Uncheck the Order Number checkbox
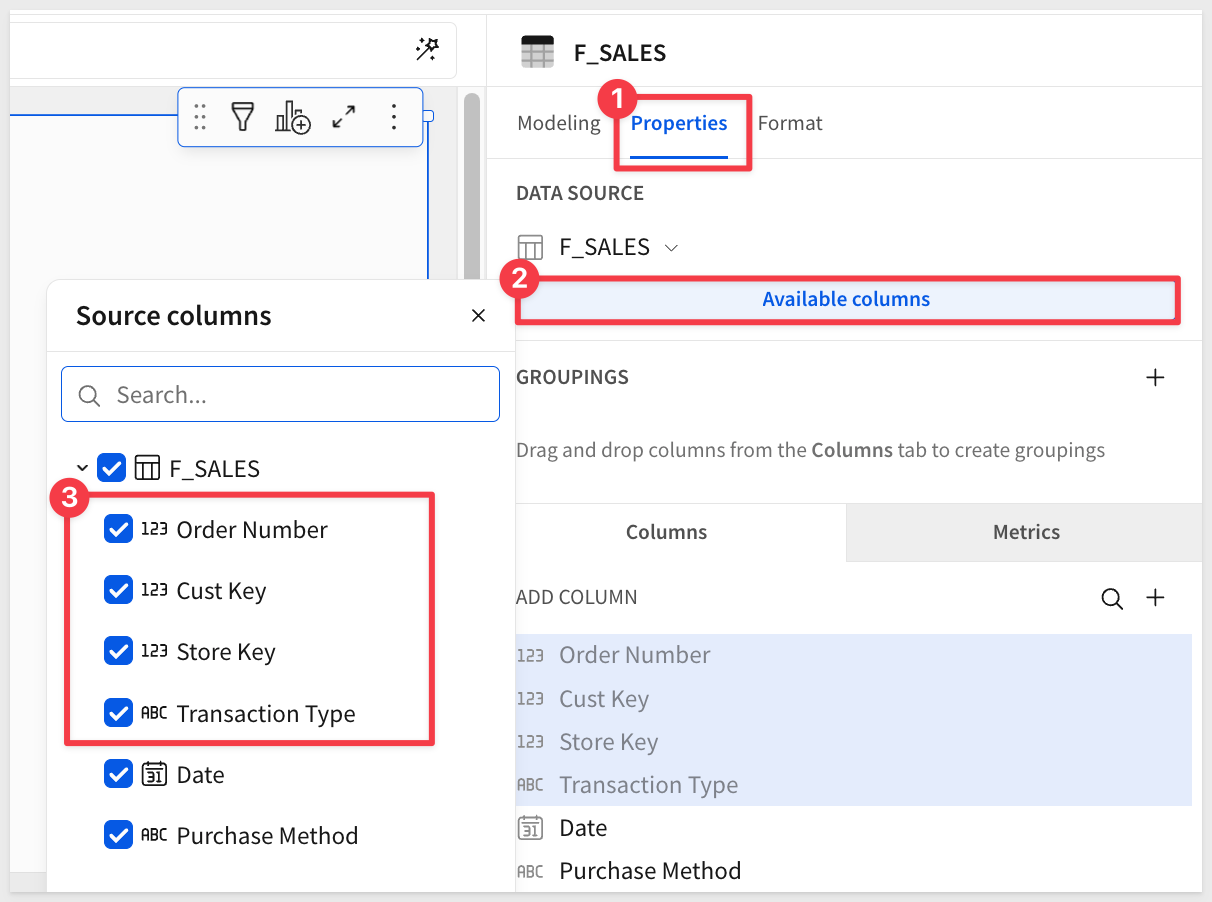This screenshot has height=902, width=1212. pyautogui.click(x=119, y=530)
